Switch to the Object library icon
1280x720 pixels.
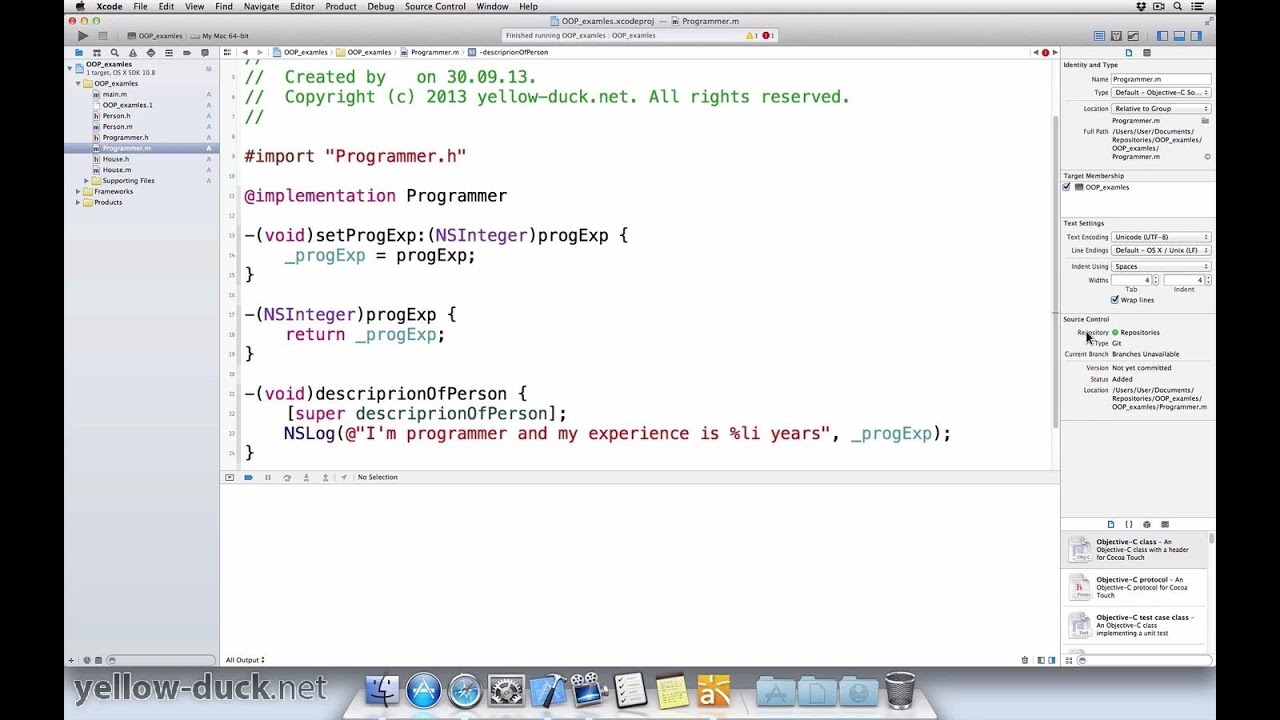[1147, 524]
